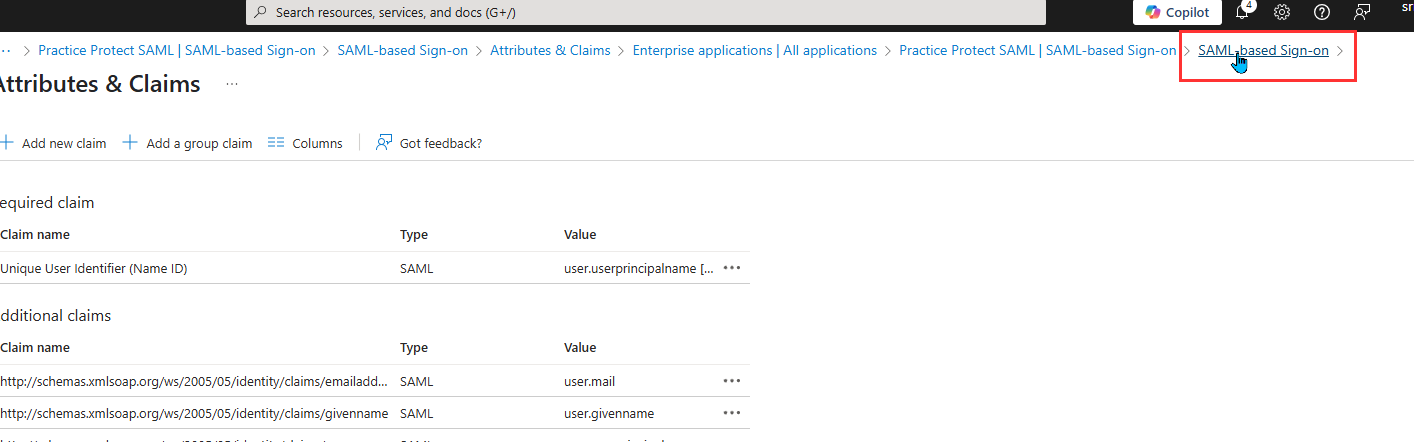
Task: Click the SAML type in Unique User Identifier row
Action: [417, 268]
